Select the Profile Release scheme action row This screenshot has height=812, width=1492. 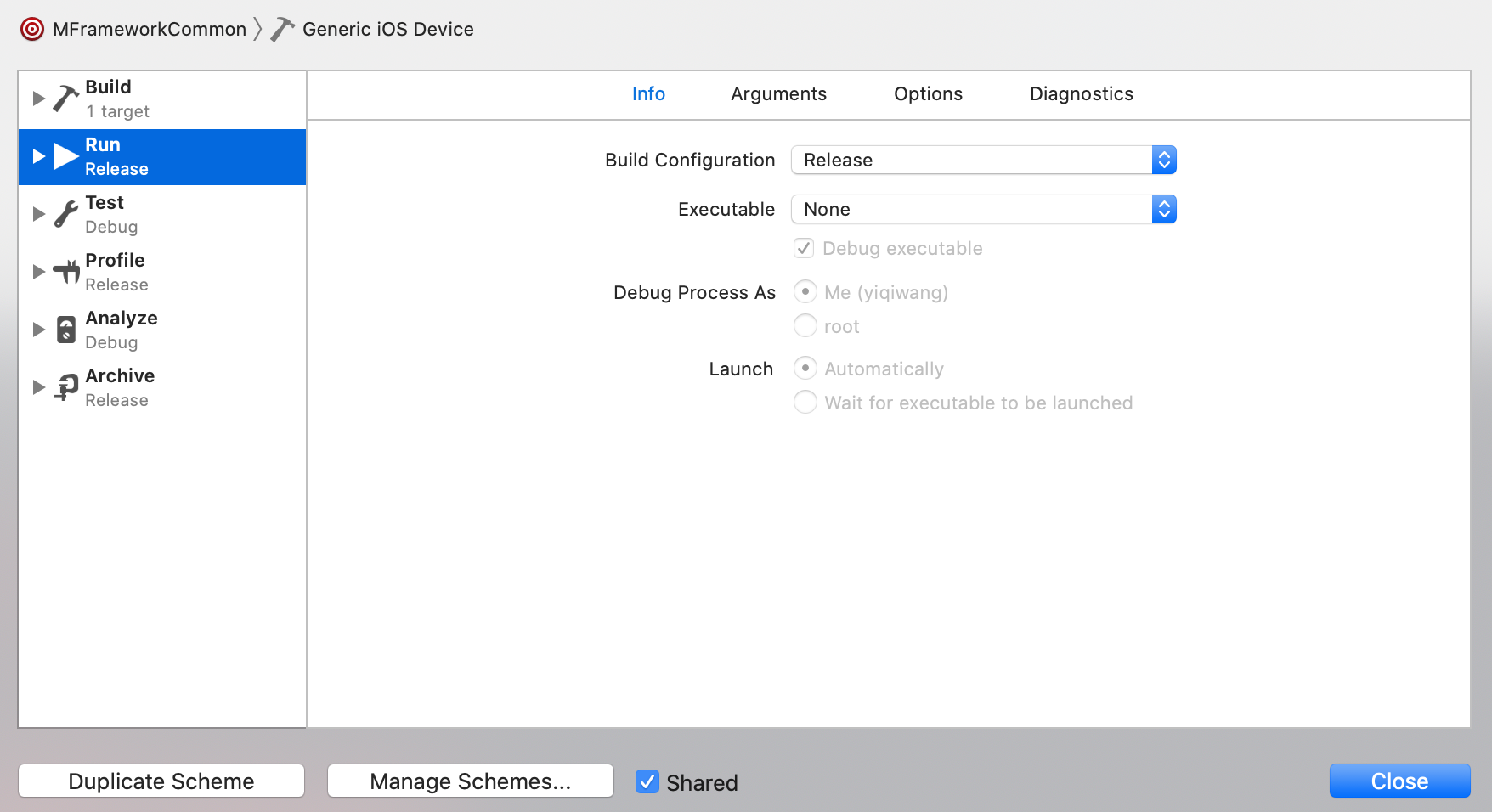click(x=162, y=272)
